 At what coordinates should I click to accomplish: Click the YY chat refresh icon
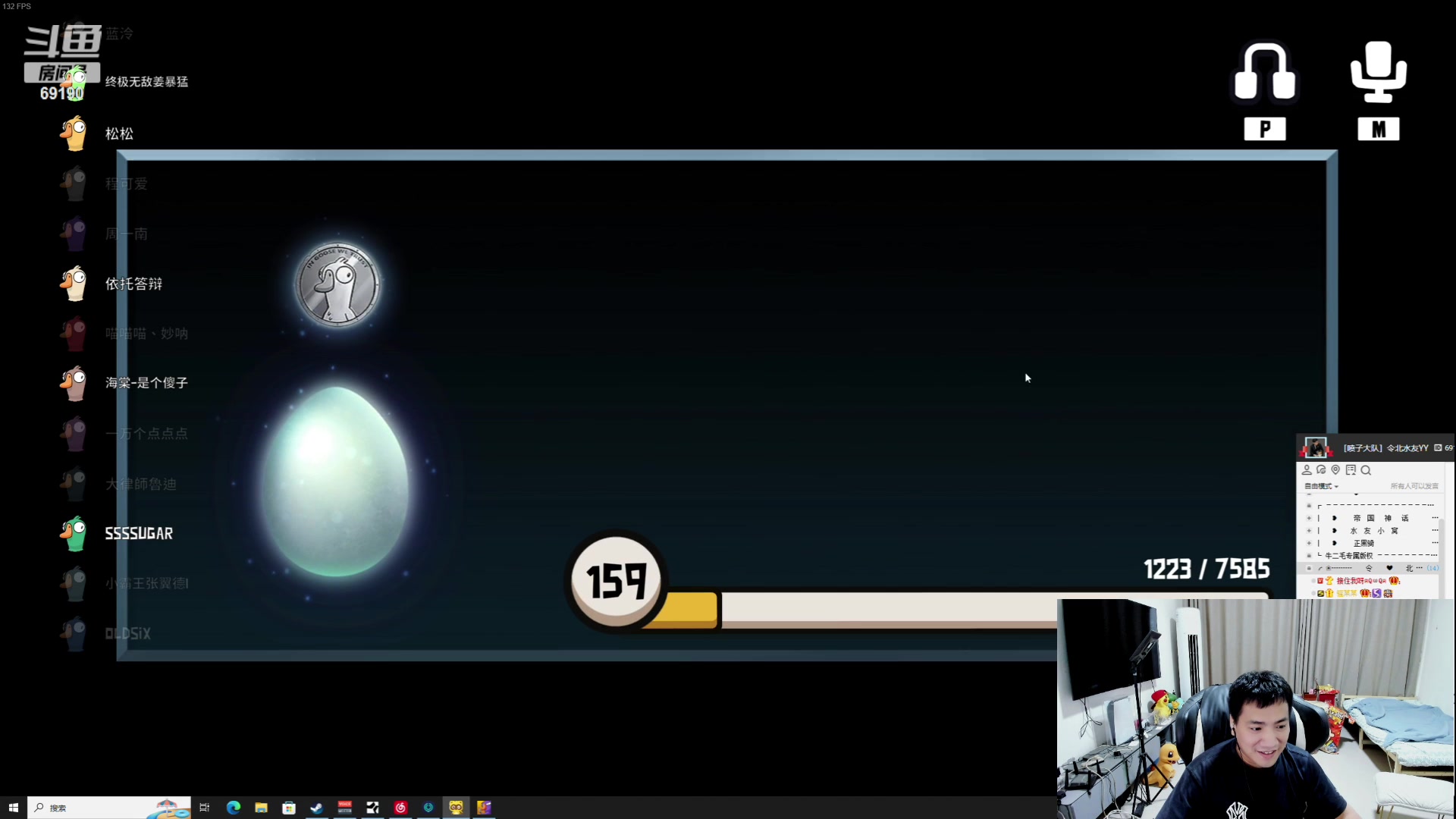coord(1321,470)
